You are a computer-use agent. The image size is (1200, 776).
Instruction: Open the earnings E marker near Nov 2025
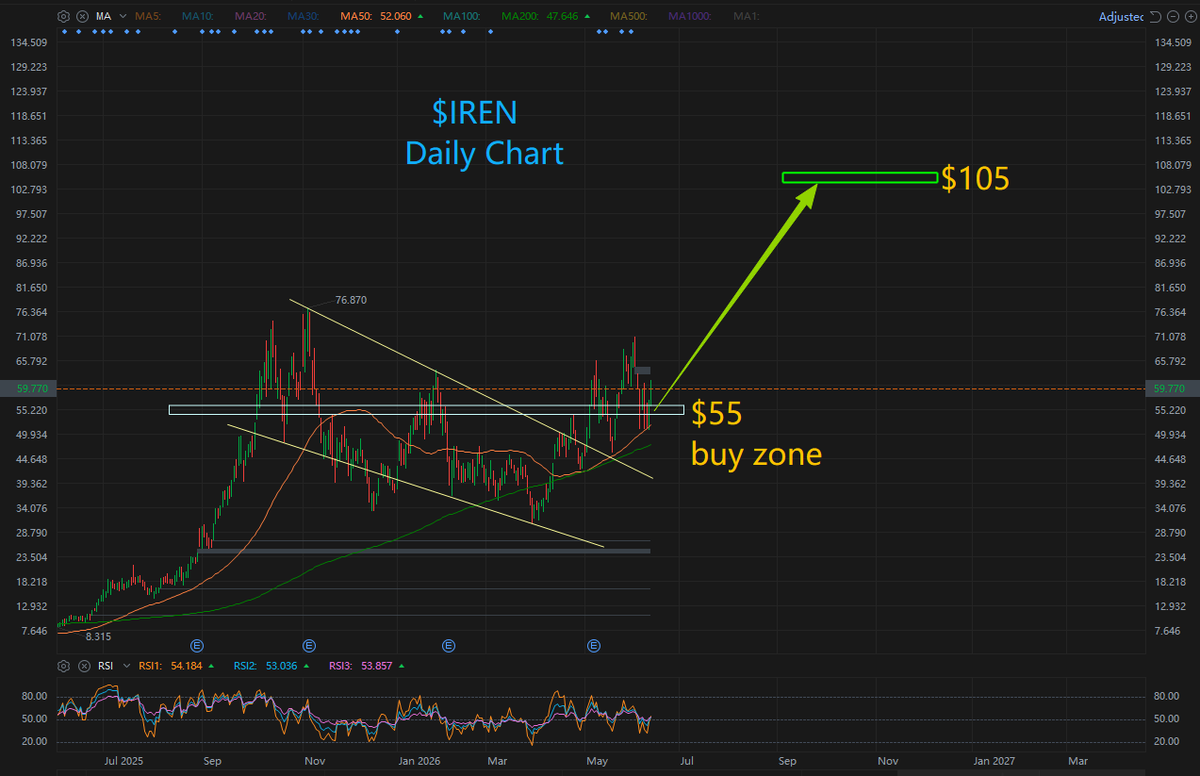pyautogui.click(x=309, y=646)
